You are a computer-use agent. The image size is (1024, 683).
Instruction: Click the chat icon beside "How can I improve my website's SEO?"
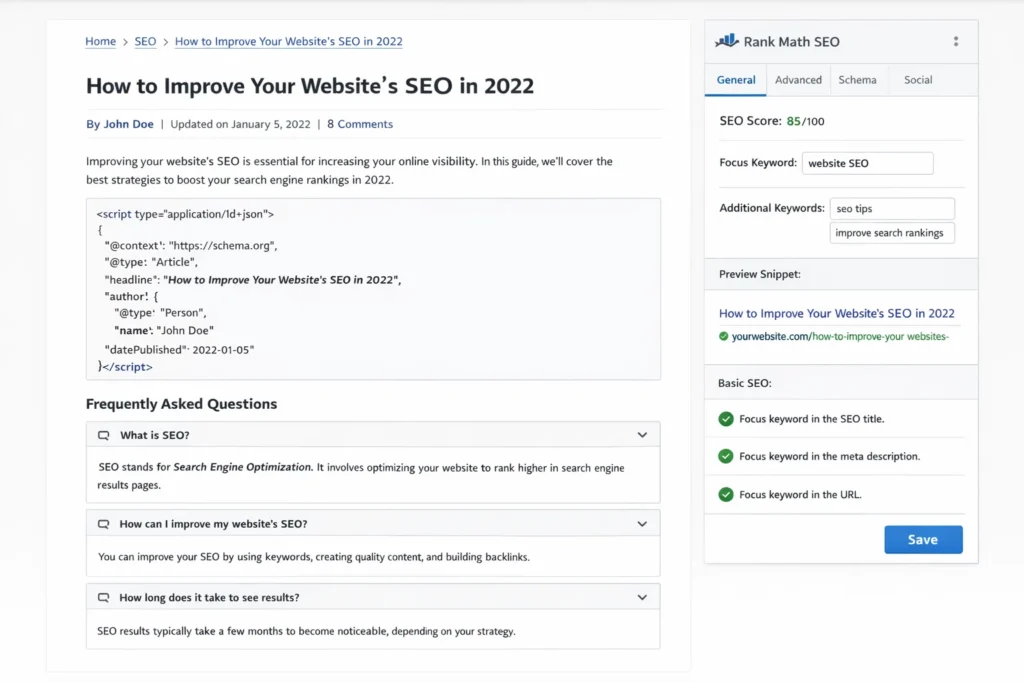[103, 523]
